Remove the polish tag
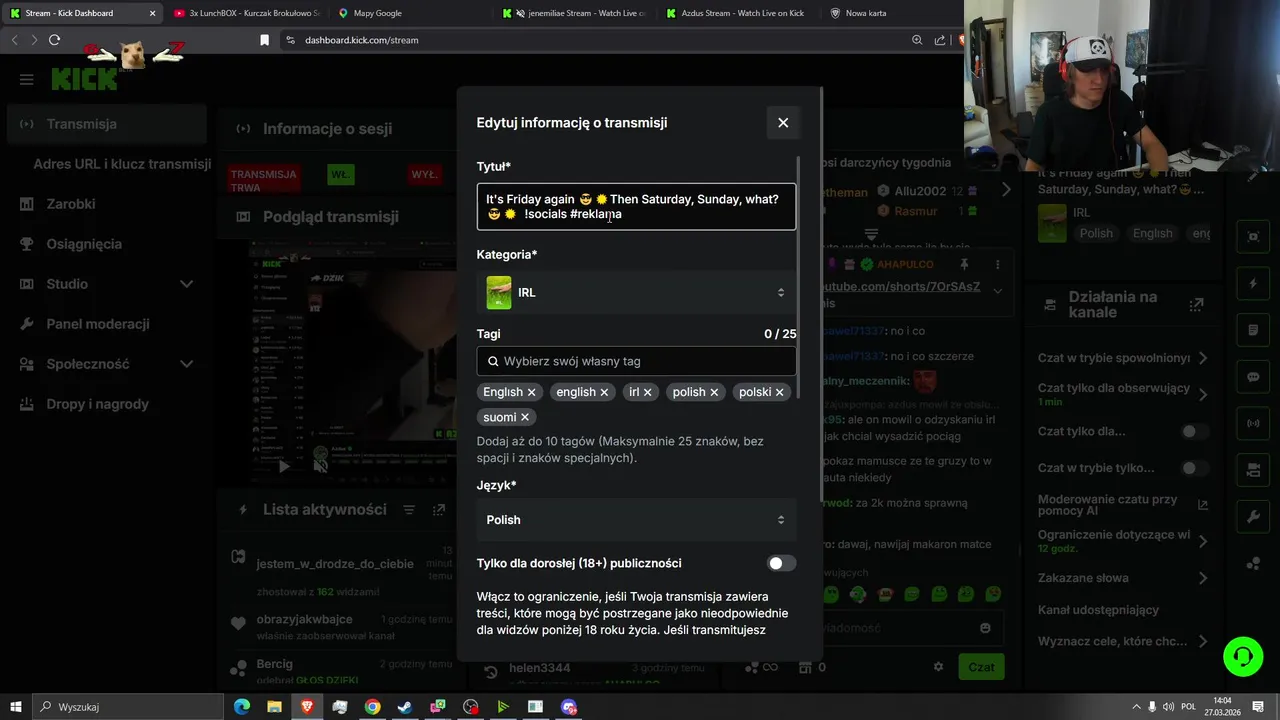 [715, 392]
